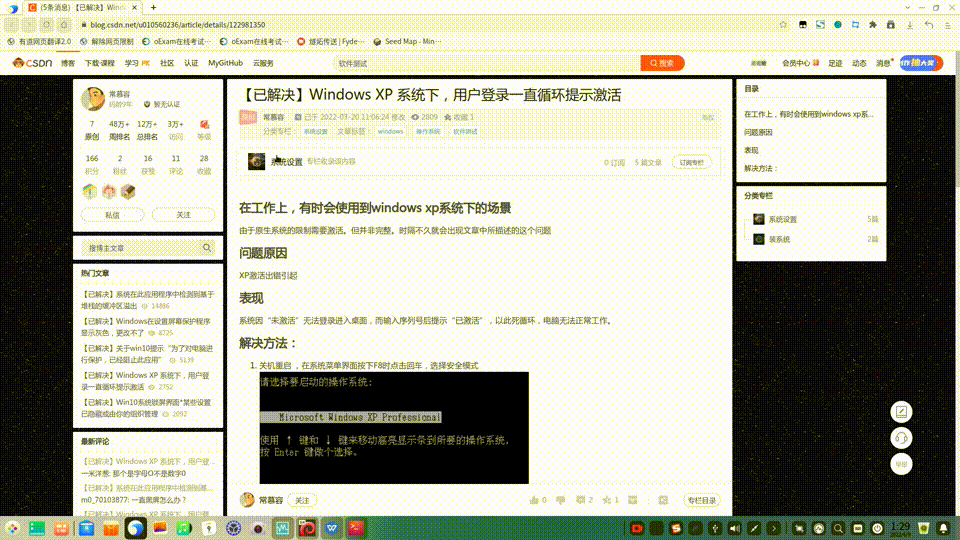Open the 社区 nav item

(x=167, y=63)
